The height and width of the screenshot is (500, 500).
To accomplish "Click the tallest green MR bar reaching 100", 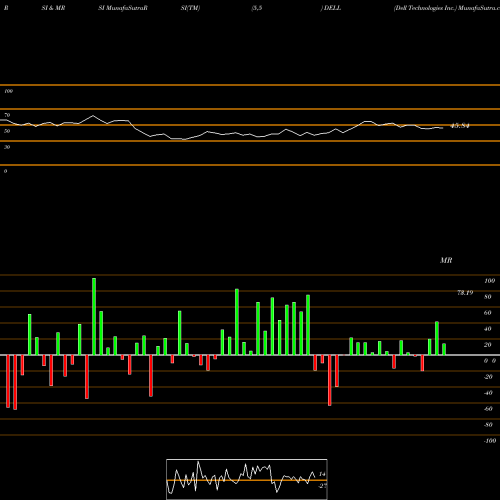I will pos(94,316).
